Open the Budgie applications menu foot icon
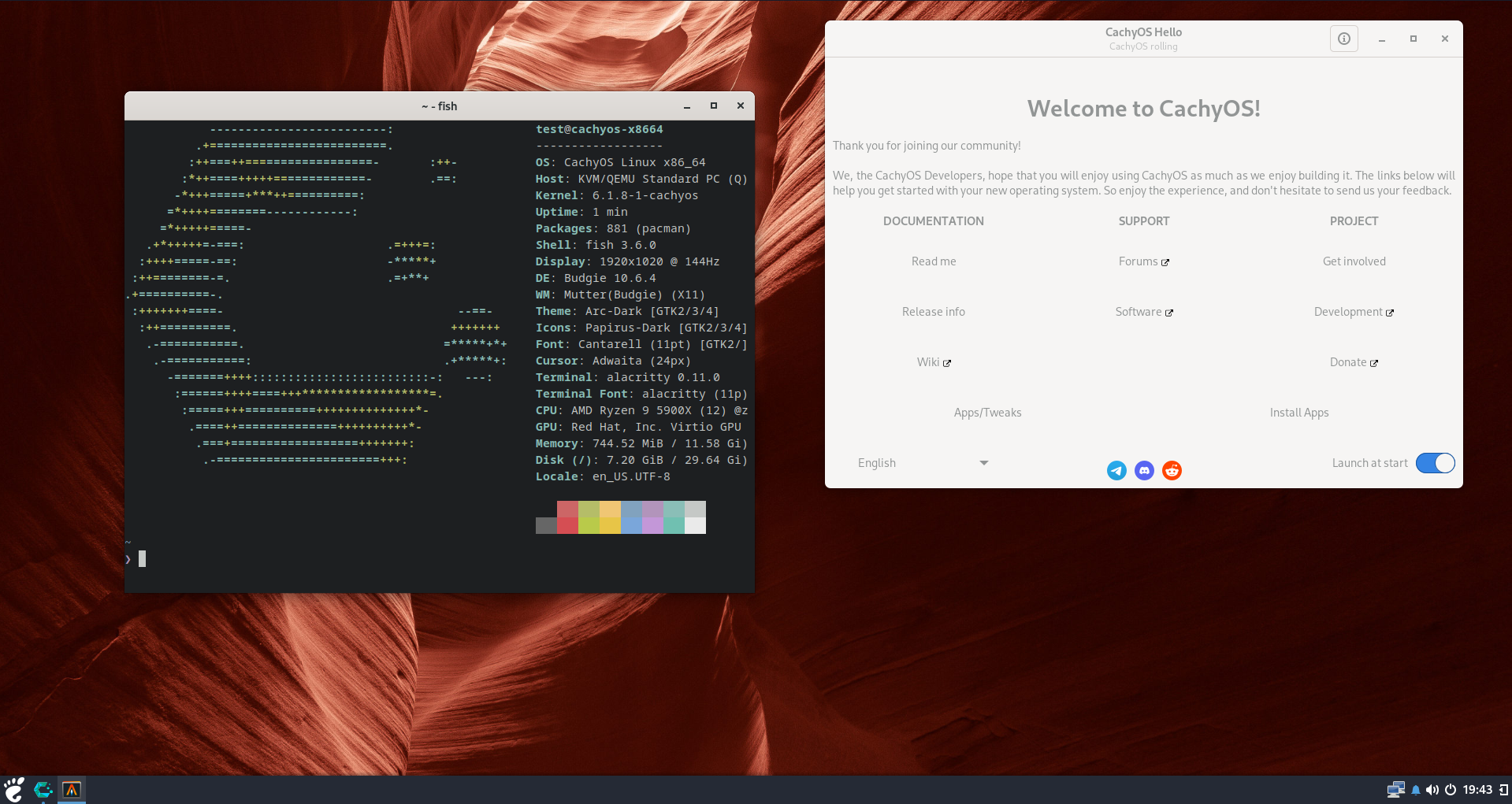This screenshot has height=804, width=1512. [14, 789]
